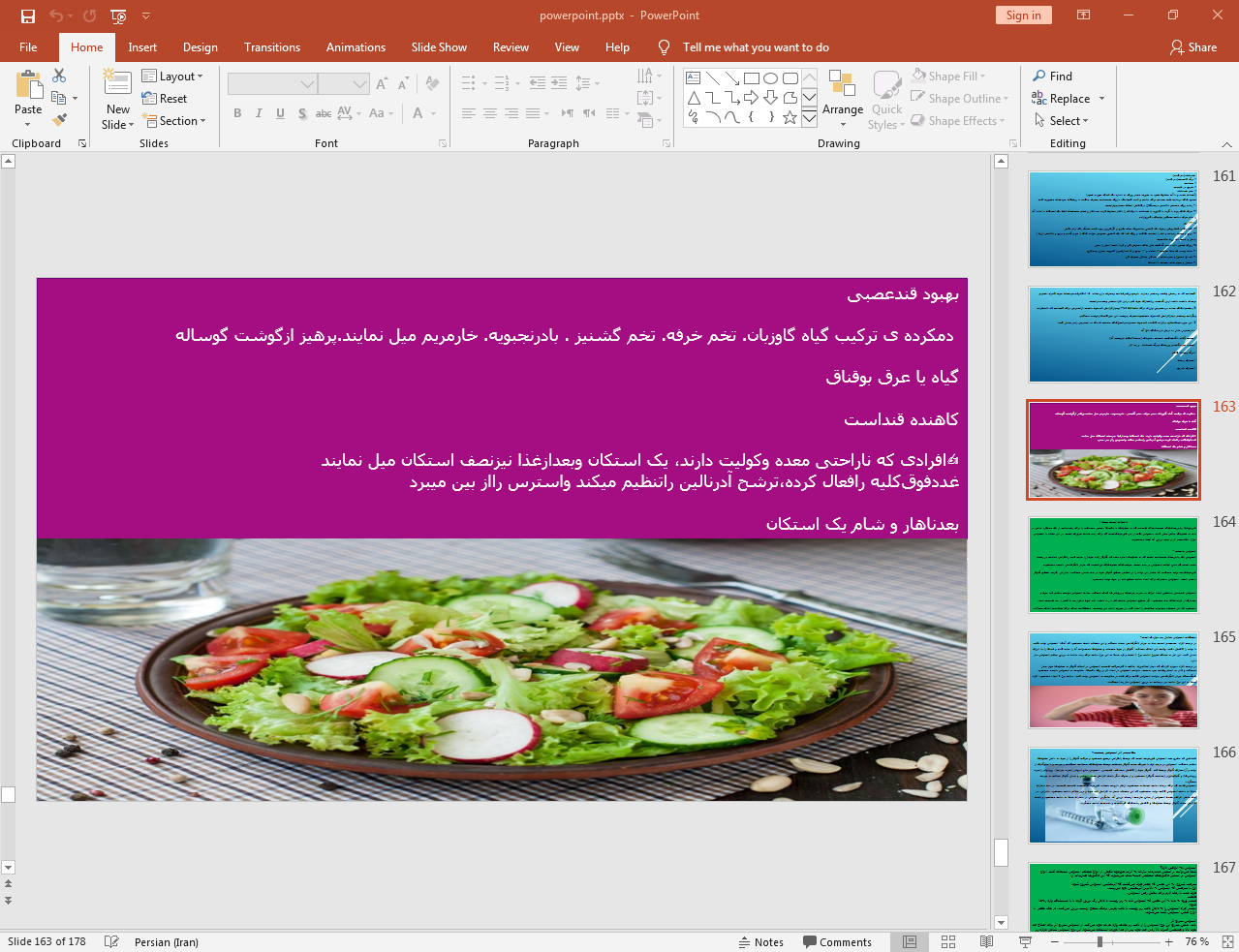
Task: Adjust the zoom slider handle
Action: click(x=1100, y=941)
